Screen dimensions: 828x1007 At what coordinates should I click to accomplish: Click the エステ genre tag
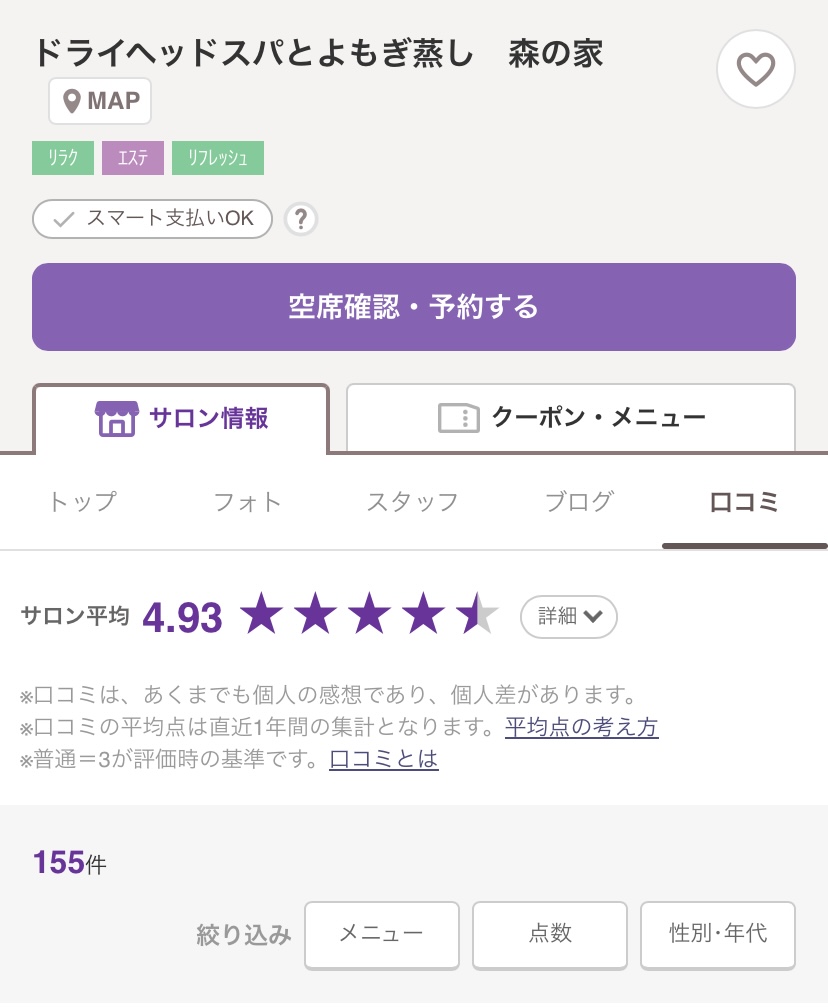coord(133,158)
